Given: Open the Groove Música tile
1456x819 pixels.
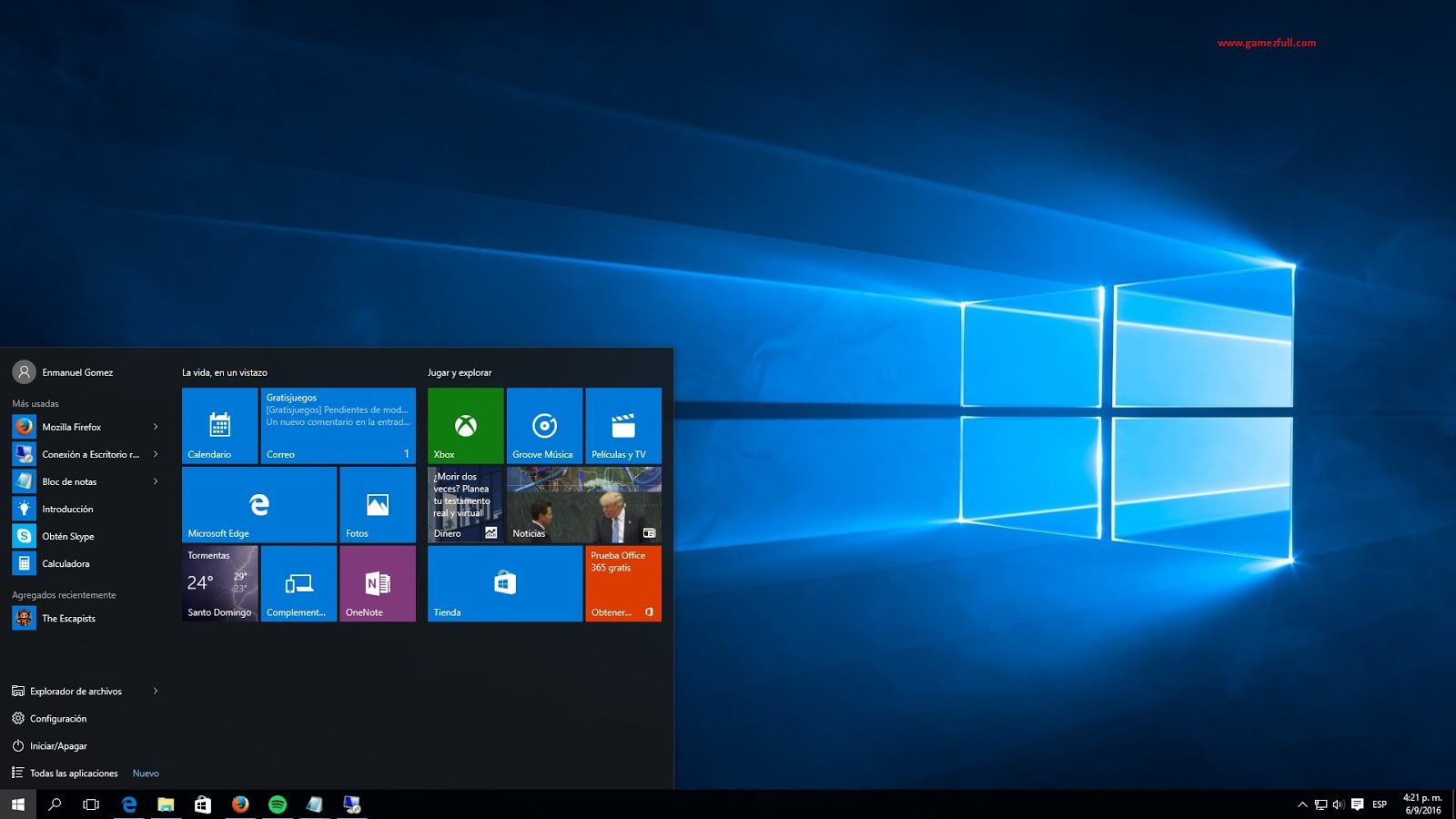Looking at the screenshot, I should tap(544, 426).
